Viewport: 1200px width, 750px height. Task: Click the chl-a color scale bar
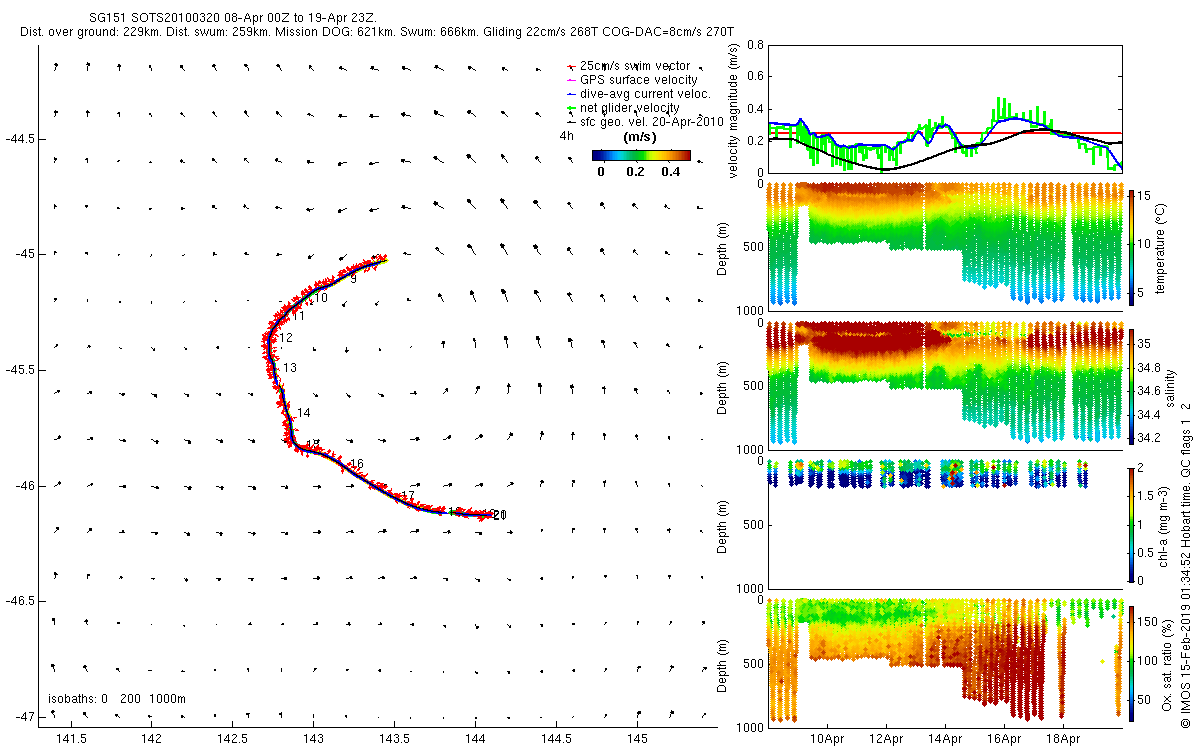pos(1132,523)
